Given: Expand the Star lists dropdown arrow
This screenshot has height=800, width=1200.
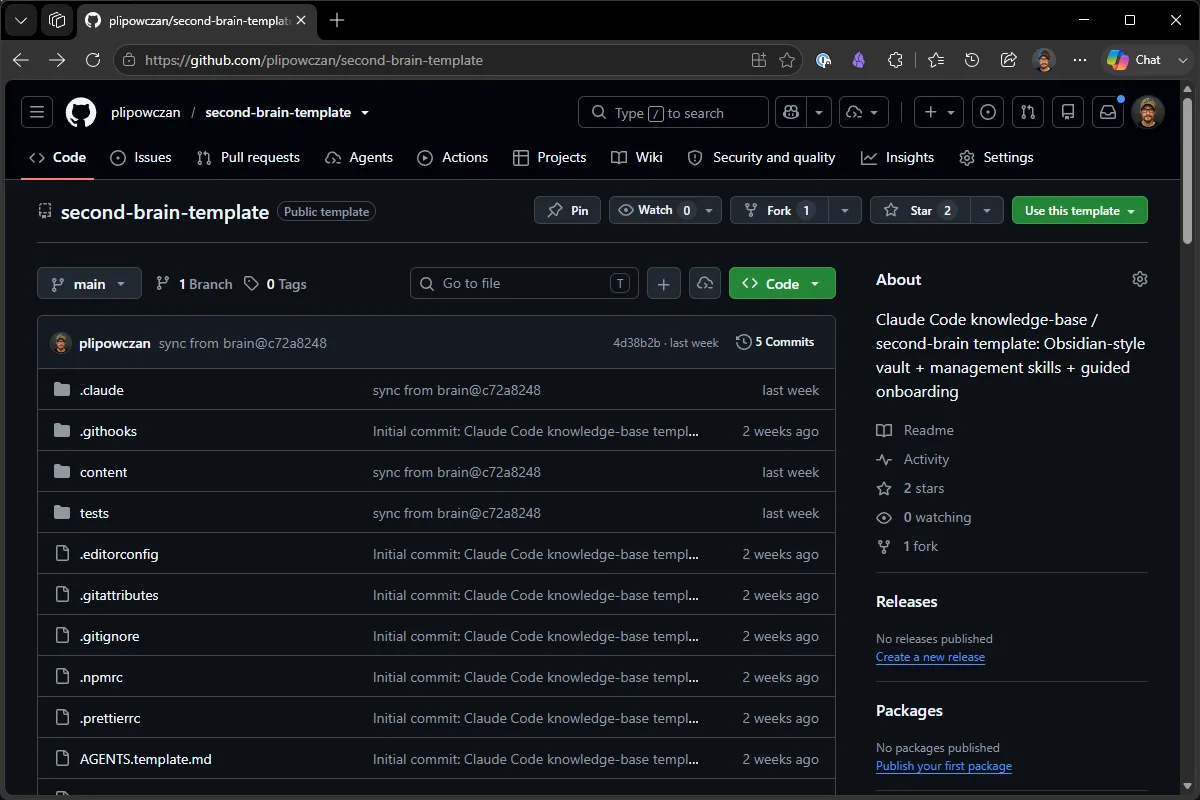Looking at the screenshot, I should [x=987, y=210].
